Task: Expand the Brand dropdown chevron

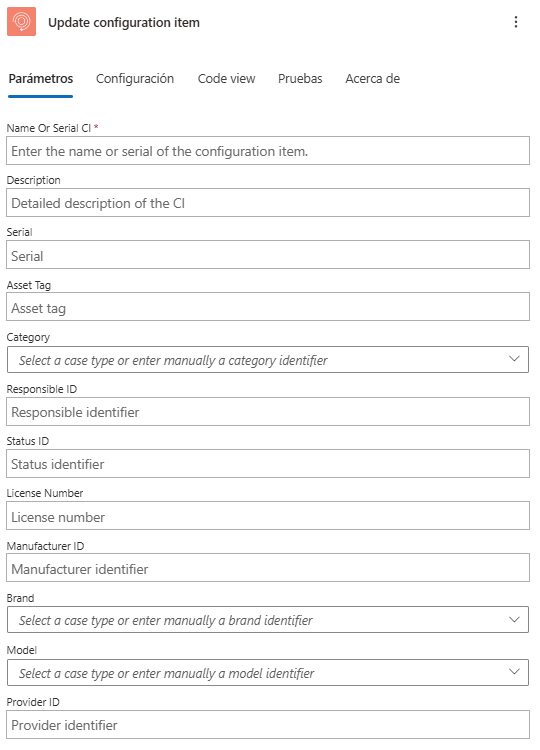Action: click(514, 619)
